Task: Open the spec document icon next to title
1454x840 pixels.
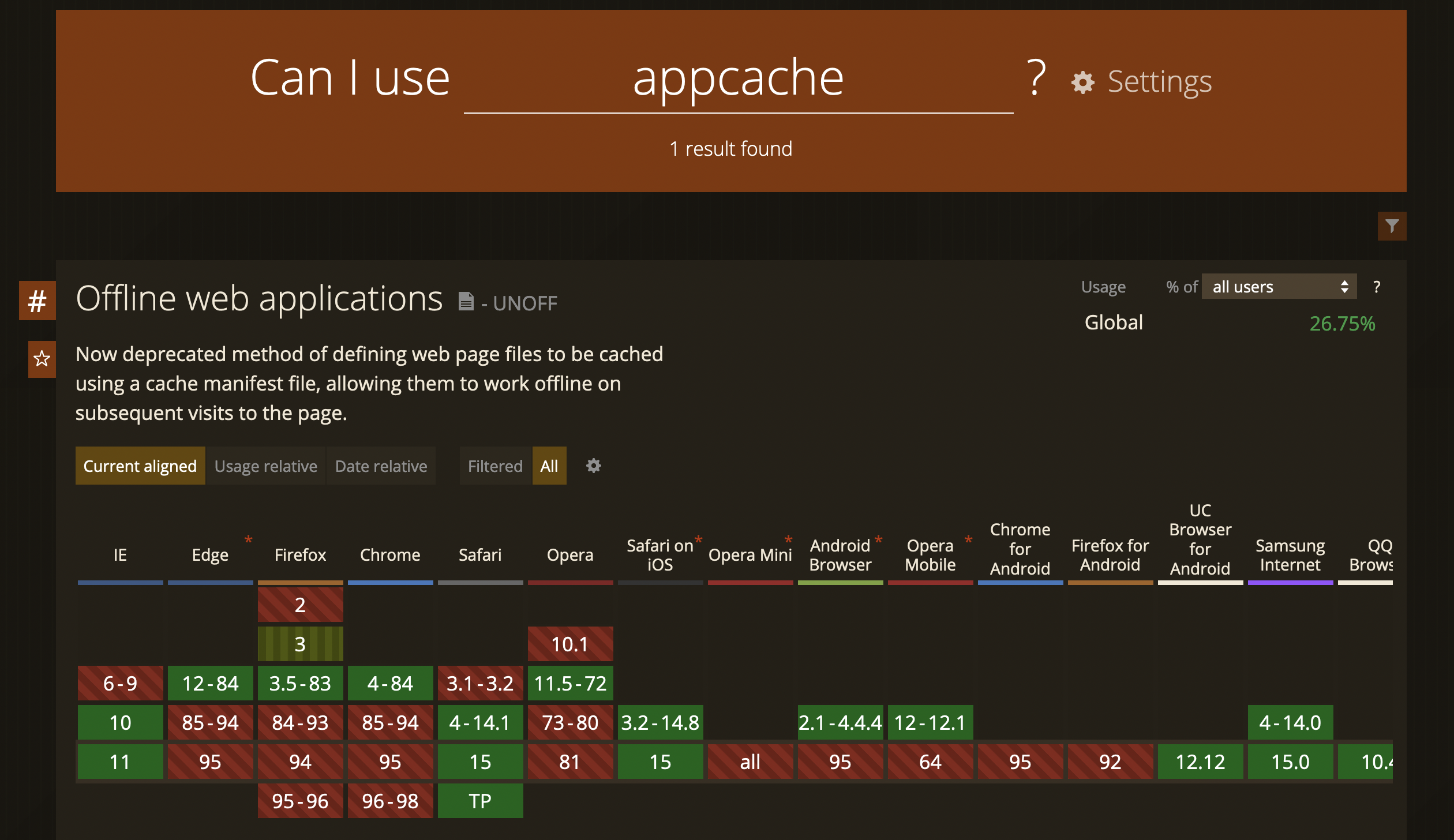Action: click(x=466, y=301)
